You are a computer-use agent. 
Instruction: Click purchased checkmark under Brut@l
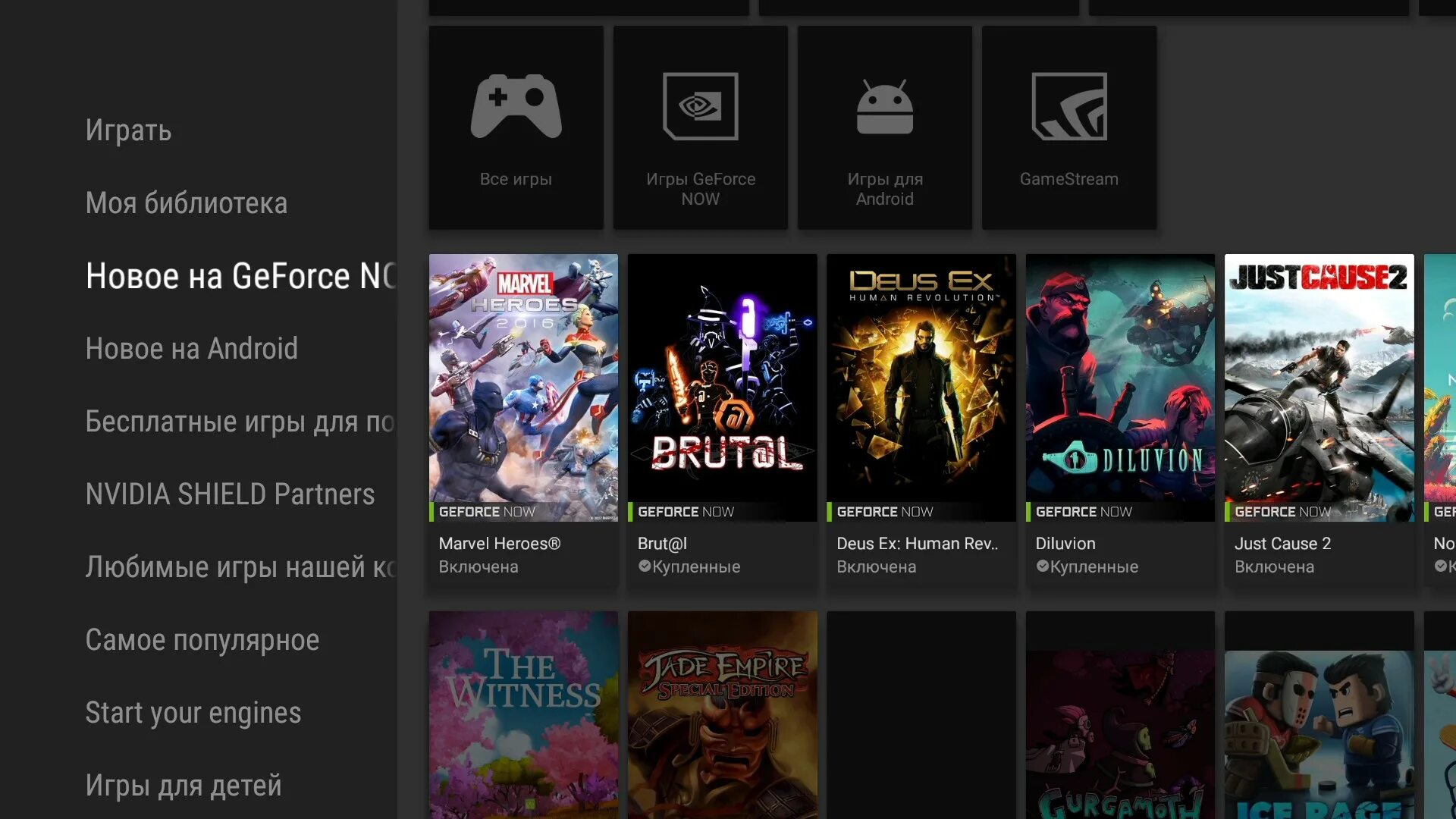[x=645, y=566]
